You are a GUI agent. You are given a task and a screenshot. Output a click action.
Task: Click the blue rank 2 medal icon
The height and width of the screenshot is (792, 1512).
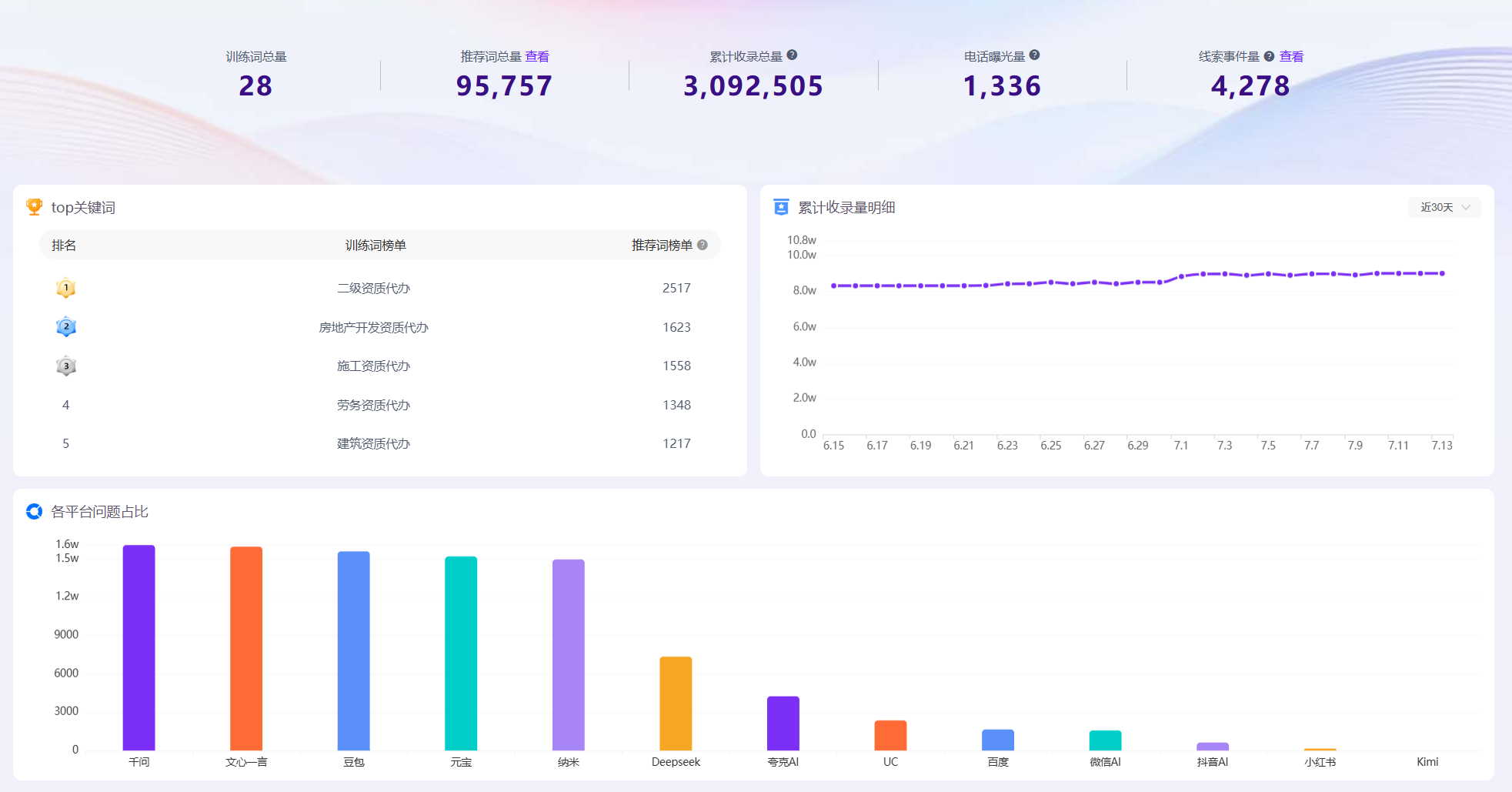click(66, 327)
